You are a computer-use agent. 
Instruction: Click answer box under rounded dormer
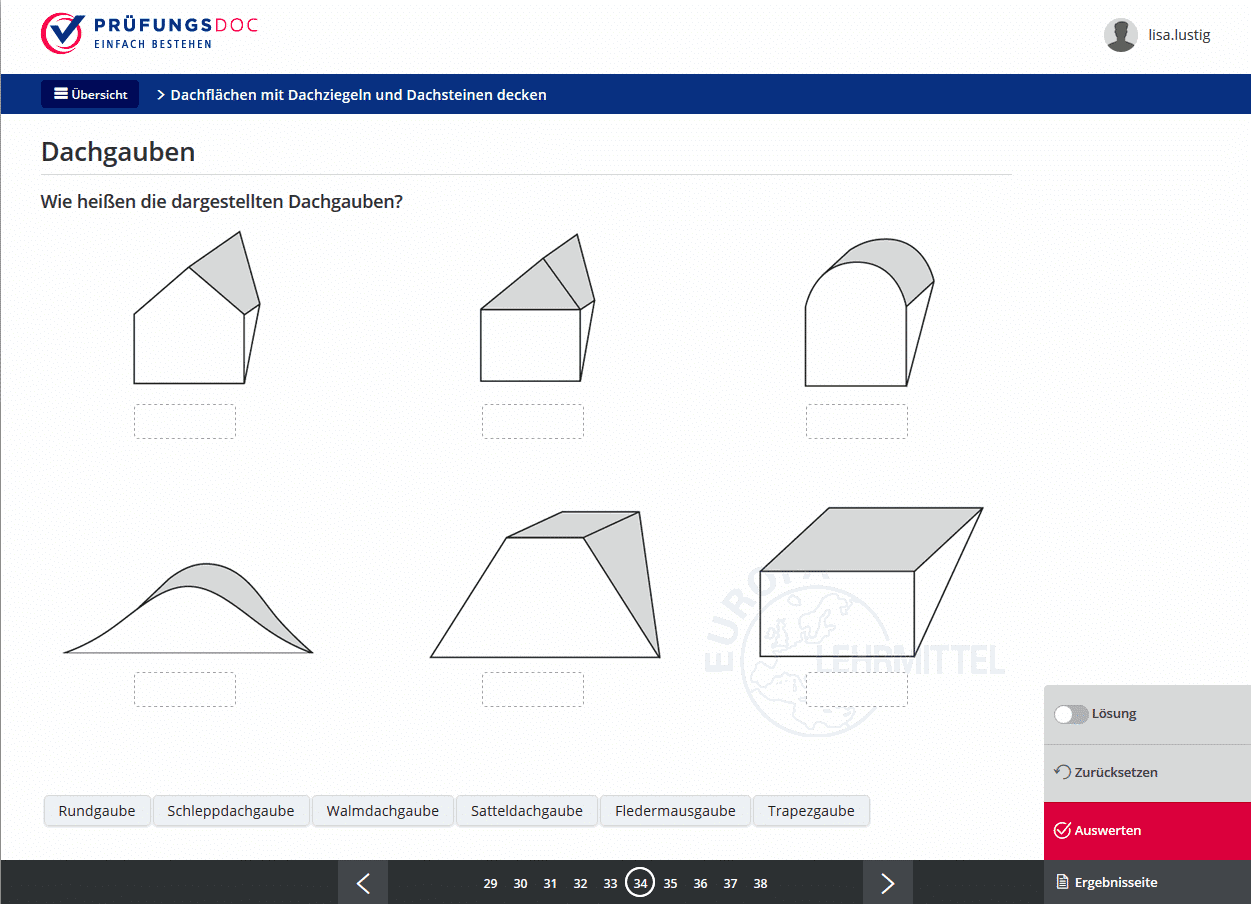click(x=857, y=421)
